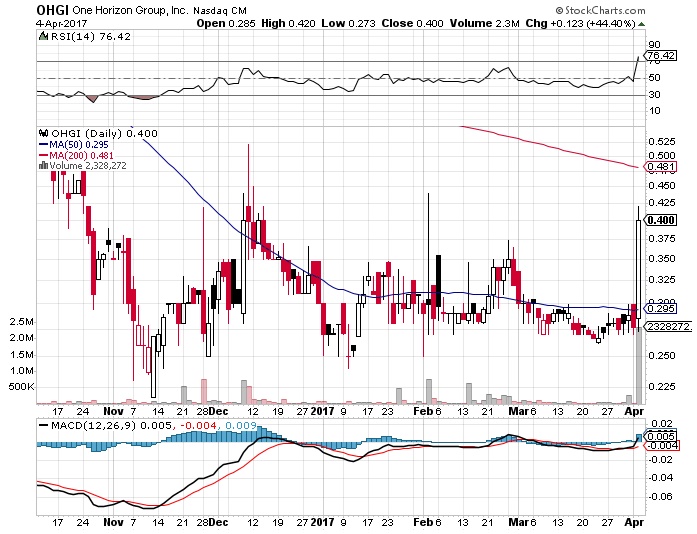Viewport: 697px width, 534px height.
Task: Click the MACD axis label -0.06
Action: pos(660,496)
